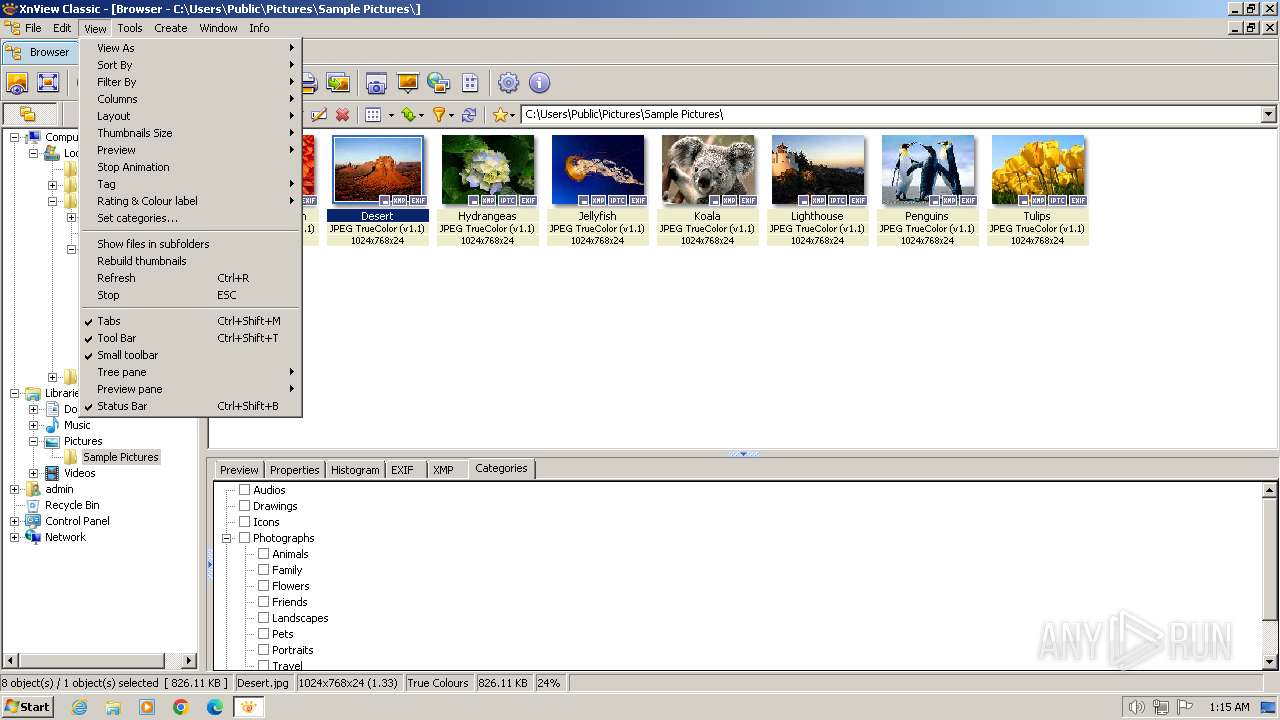Check the Icons category checkbox
This screenshot has height=720, width=1280.
tap(244, 522)
